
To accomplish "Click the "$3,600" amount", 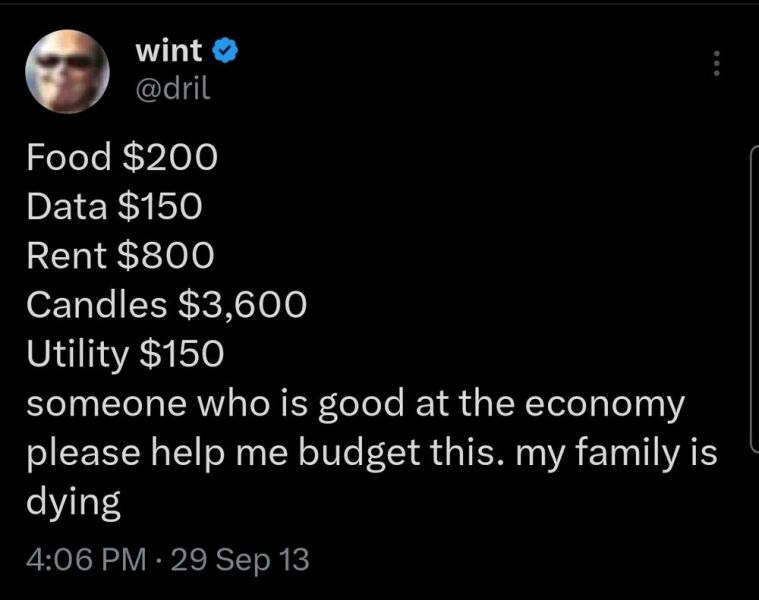I will tap(241, 305).
